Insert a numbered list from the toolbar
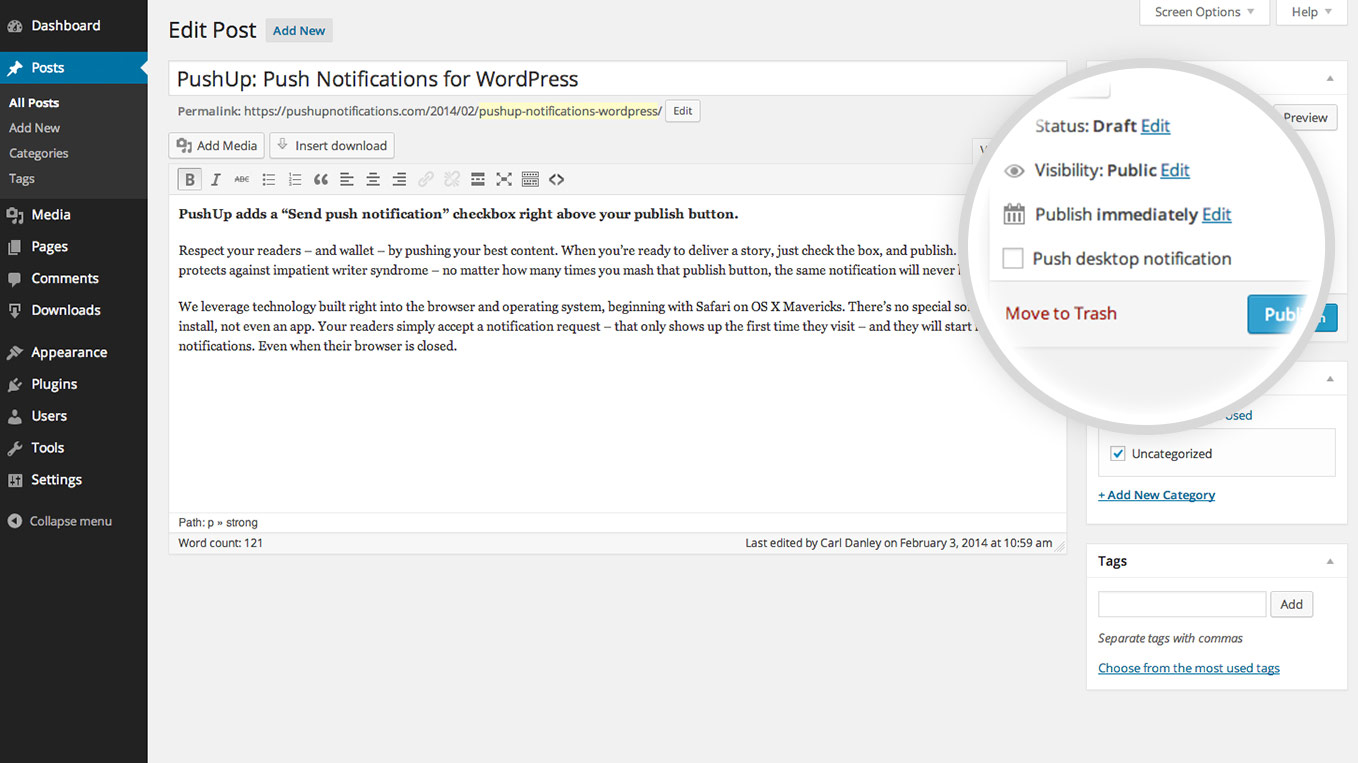1358x763 pixels. [x=294, y=180]
